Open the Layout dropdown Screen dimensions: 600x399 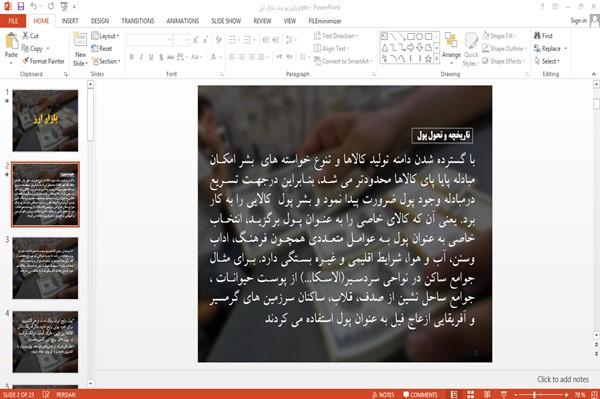[105, 36]
